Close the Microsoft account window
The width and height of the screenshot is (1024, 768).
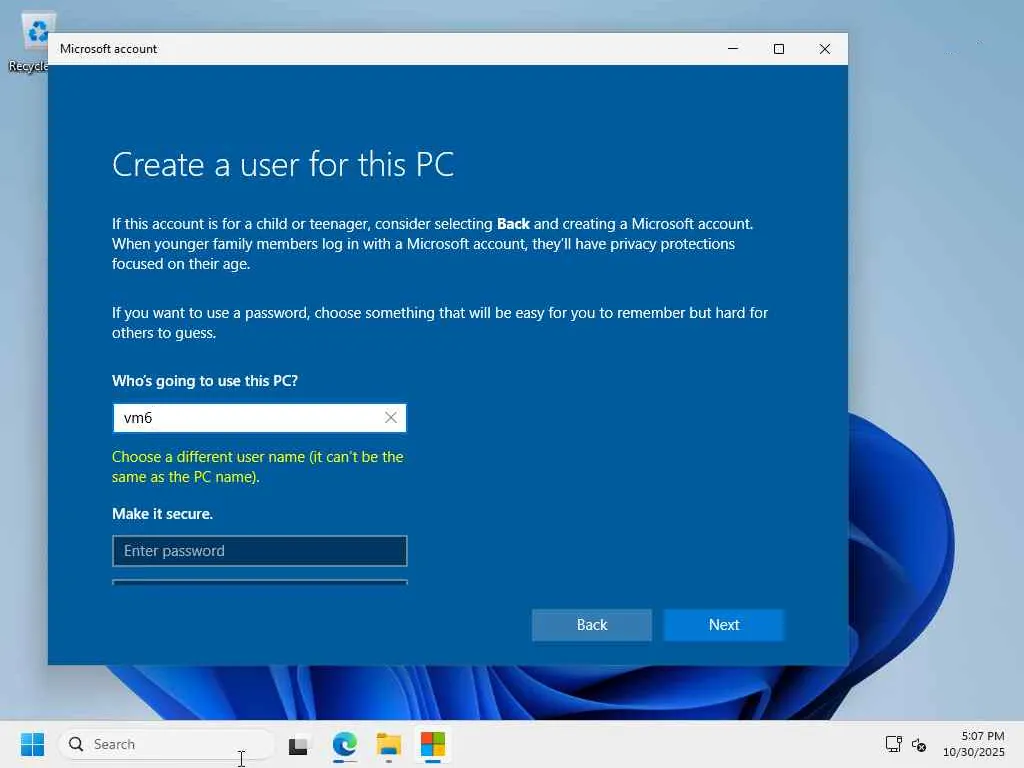click(x=825, y=49)
